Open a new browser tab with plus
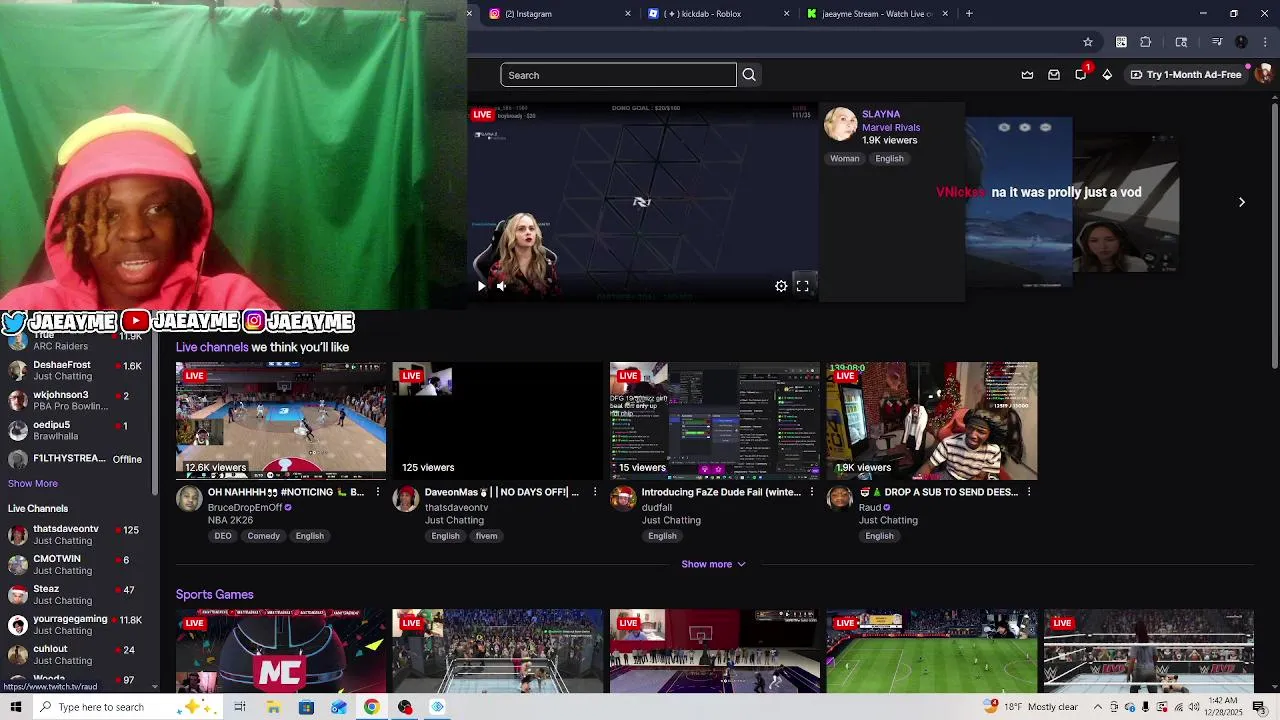Viewport: 1280px width, 720px height. tap(969, 14)
